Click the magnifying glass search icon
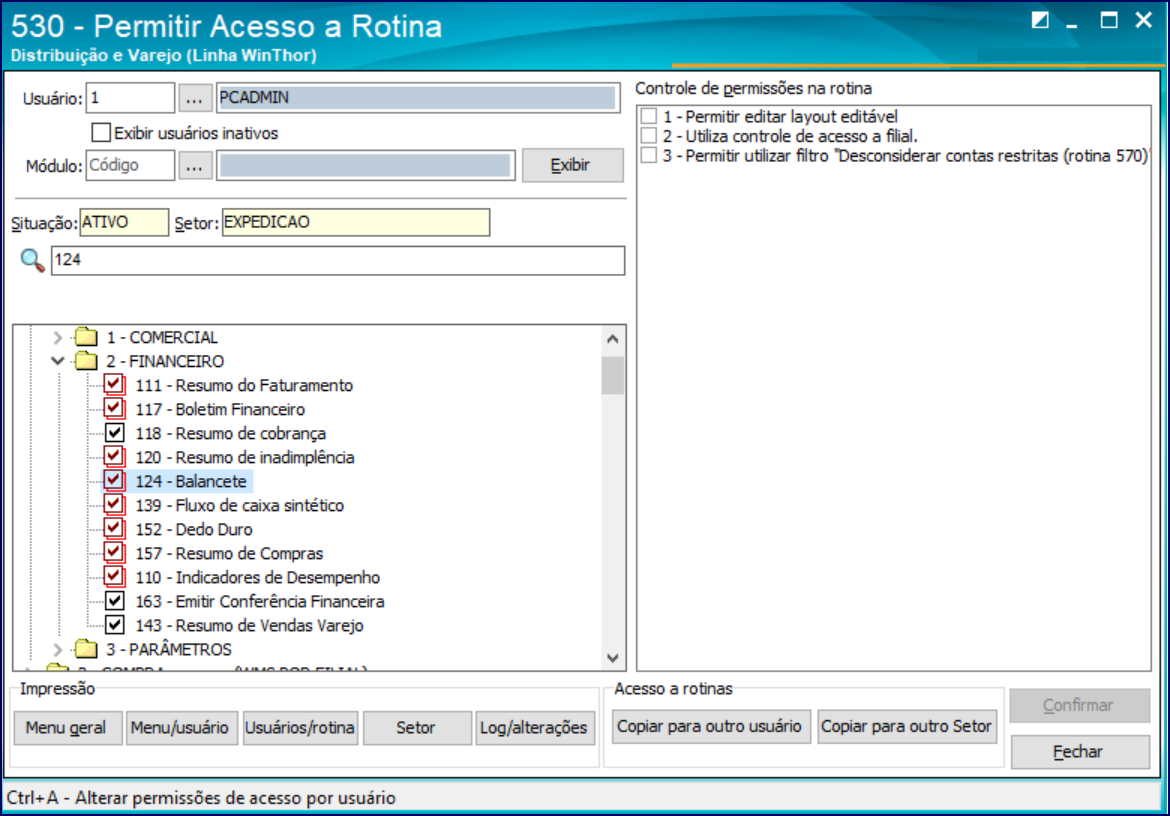The height and width of the screenshot is (816, 1170). click(x=32, y=260)
